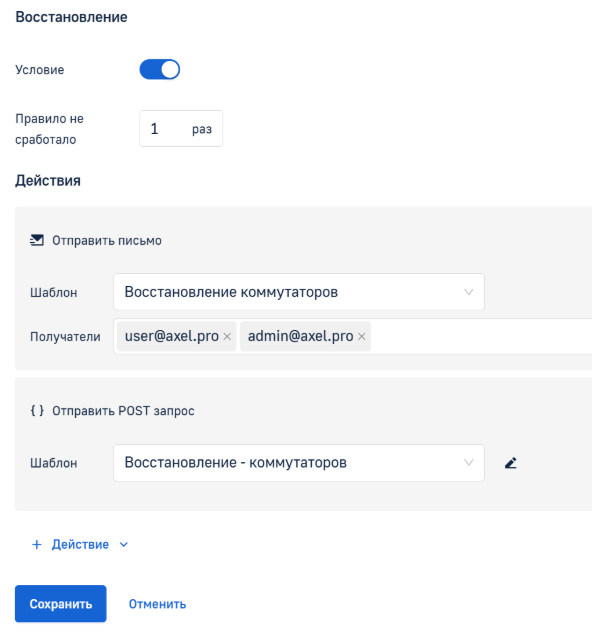Edit POST template with pencil icon
Image resolution: width=601 pixels, height=635 pixels.
(511, 462)
